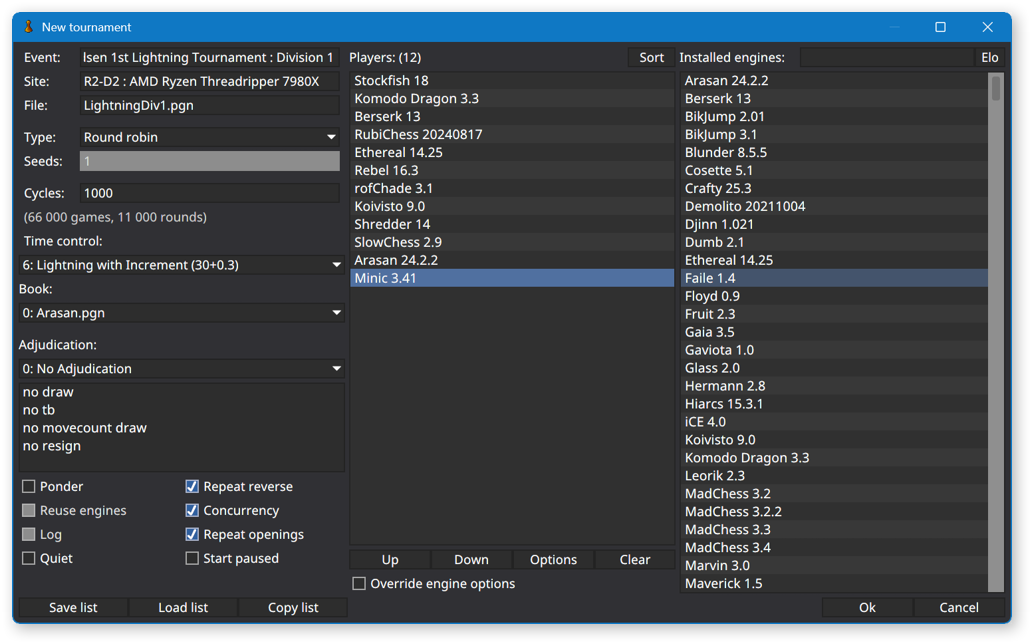1032x644 pixels.
Task: Click Load list button
Action: (183, 607)
